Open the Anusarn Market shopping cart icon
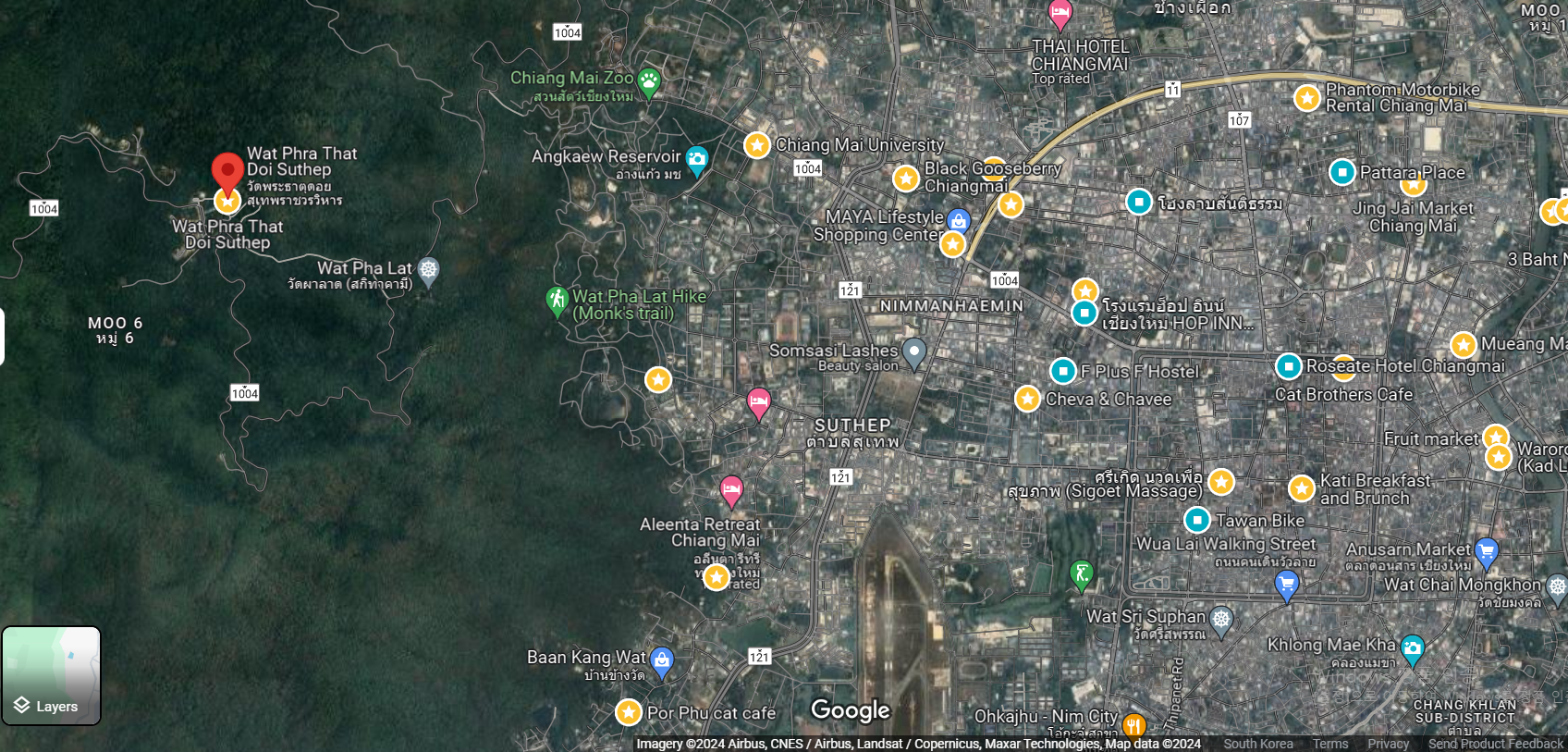This screenshot has width=1568, height=752. click(1486, 552)
